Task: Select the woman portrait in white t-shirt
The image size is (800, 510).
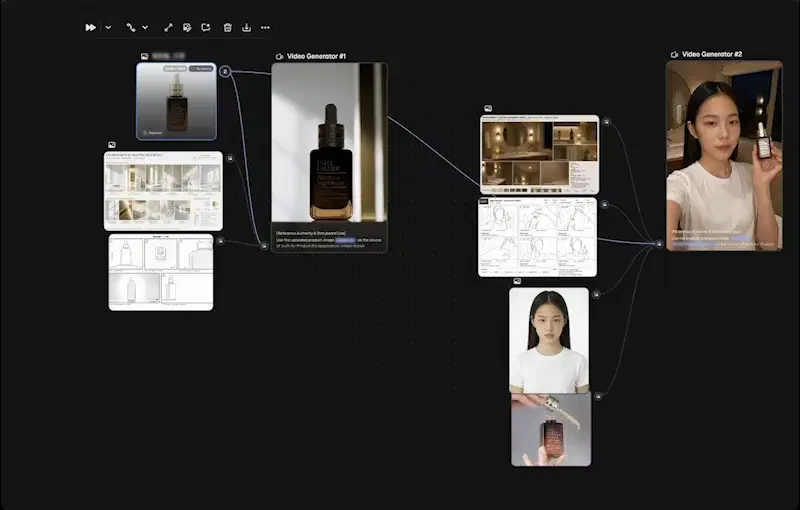Action: (549, 340)
